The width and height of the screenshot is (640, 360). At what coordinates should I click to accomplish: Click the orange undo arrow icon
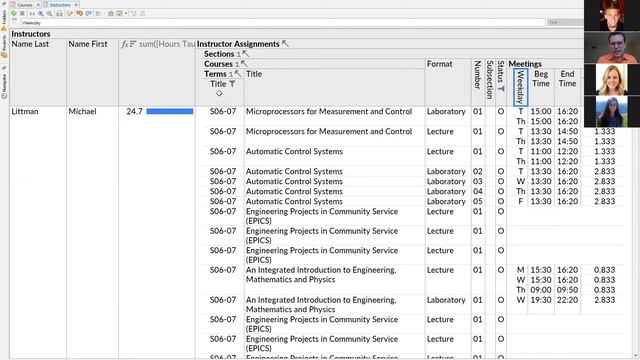click(x=80, y=13)
